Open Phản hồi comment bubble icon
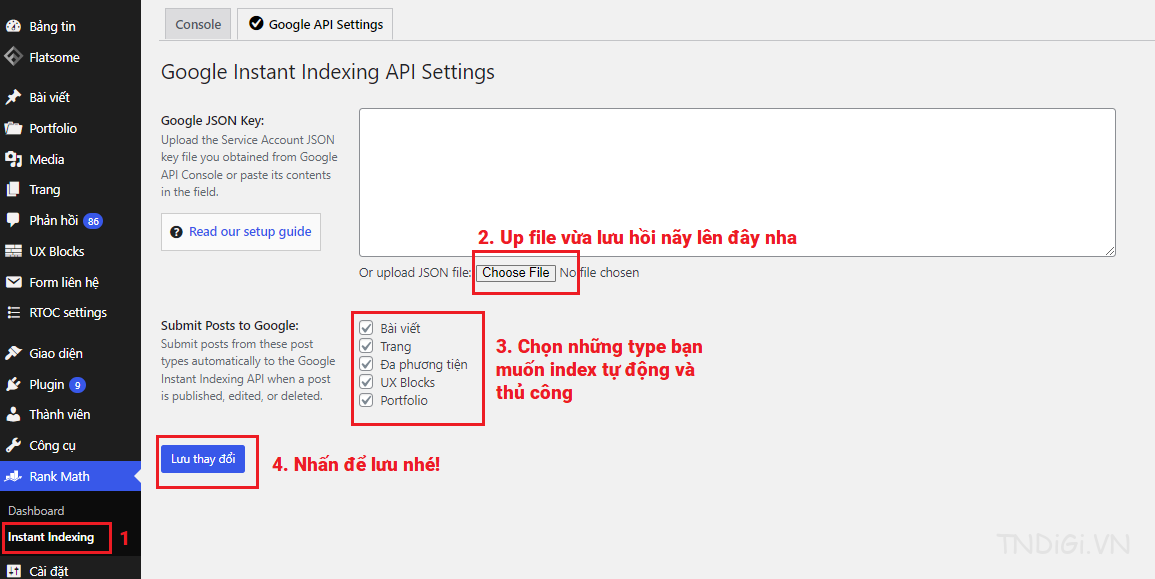This screenshot has height=579, width=1155. point(13,220)
